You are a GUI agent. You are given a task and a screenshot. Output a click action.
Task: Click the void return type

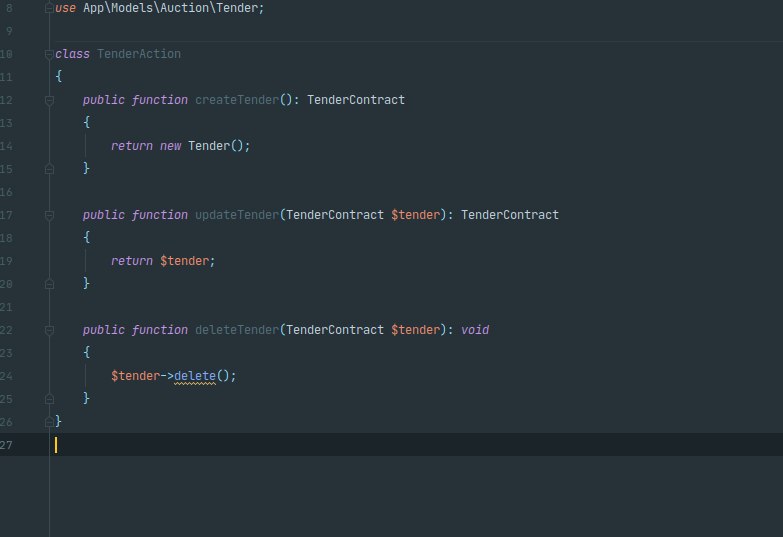pos(475,330)
